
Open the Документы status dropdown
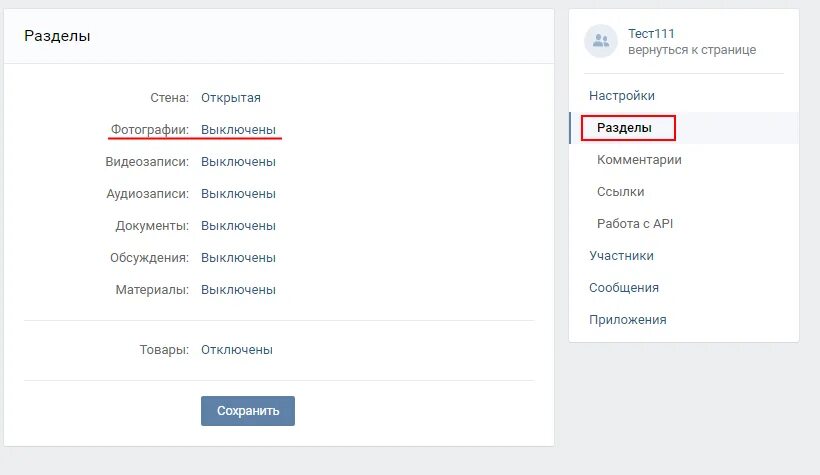(x=238, y=226)
